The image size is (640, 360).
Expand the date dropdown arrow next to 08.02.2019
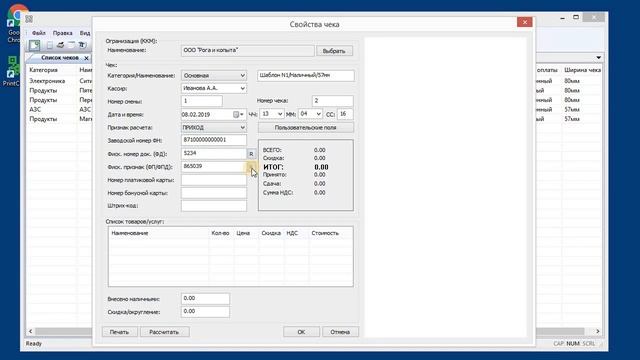coord(242,115)
